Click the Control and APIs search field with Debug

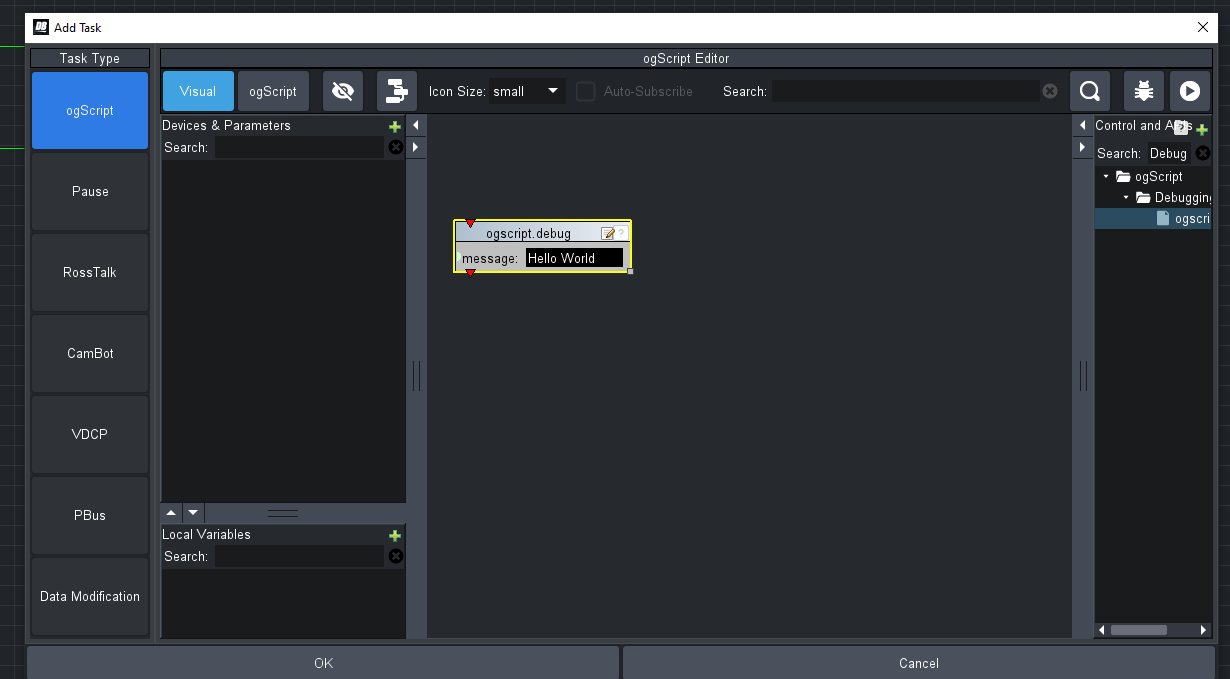pyautogui.click(x=1168, y=153)
